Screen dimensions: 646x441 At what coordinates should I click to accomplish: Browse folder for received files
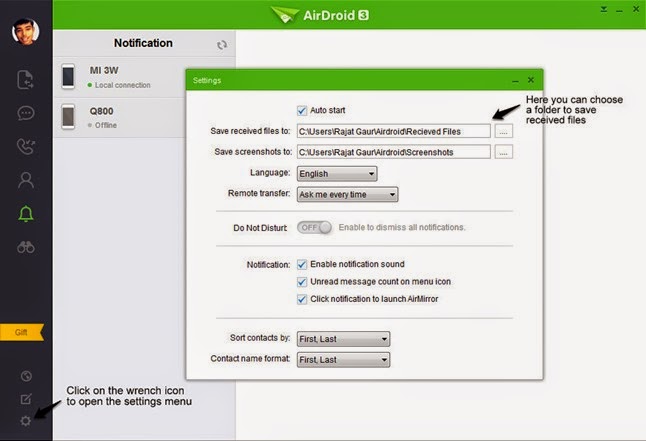tap(503, 131)
